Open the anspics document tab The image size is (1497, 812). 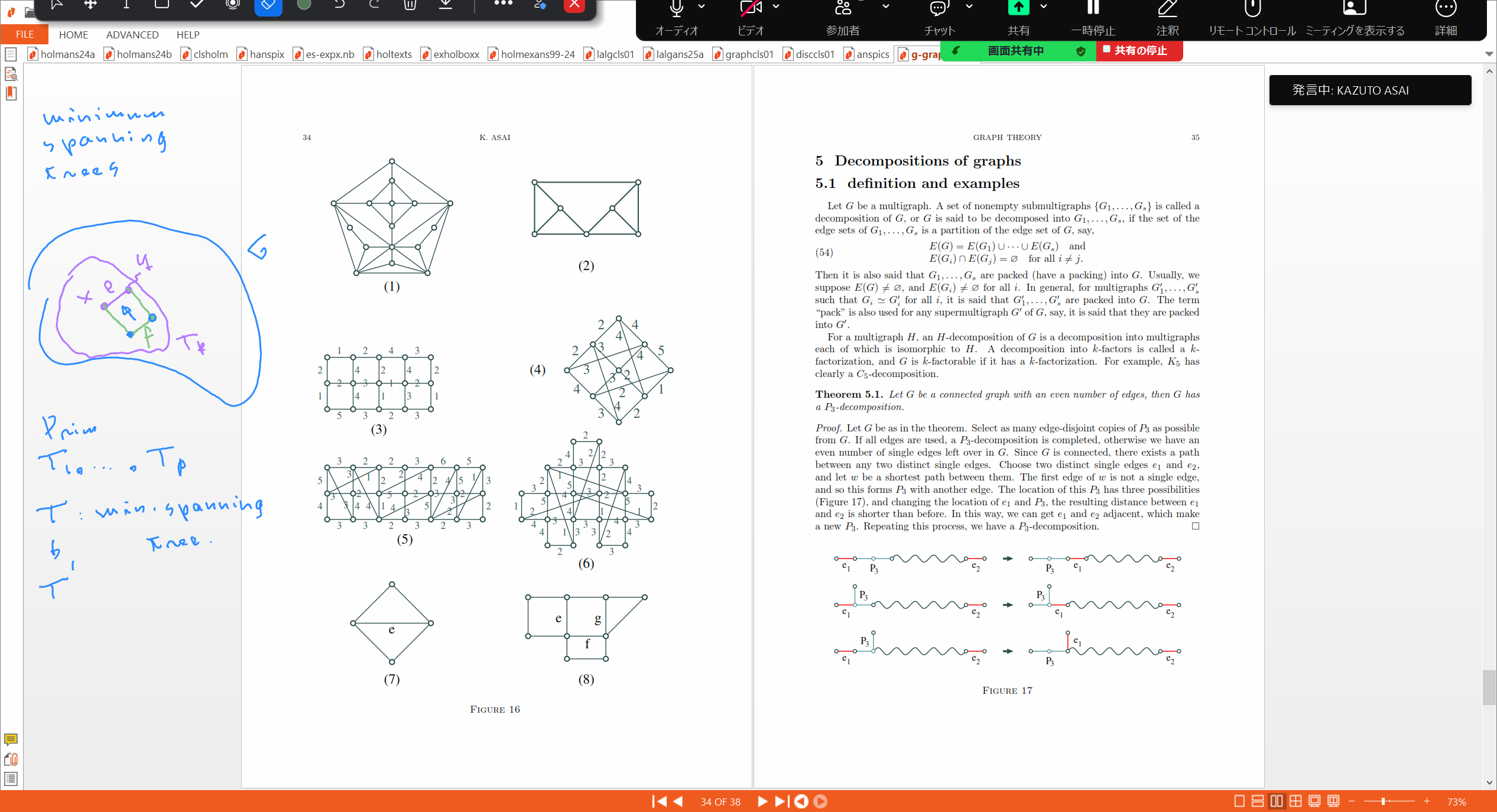(x=867, y=54)
